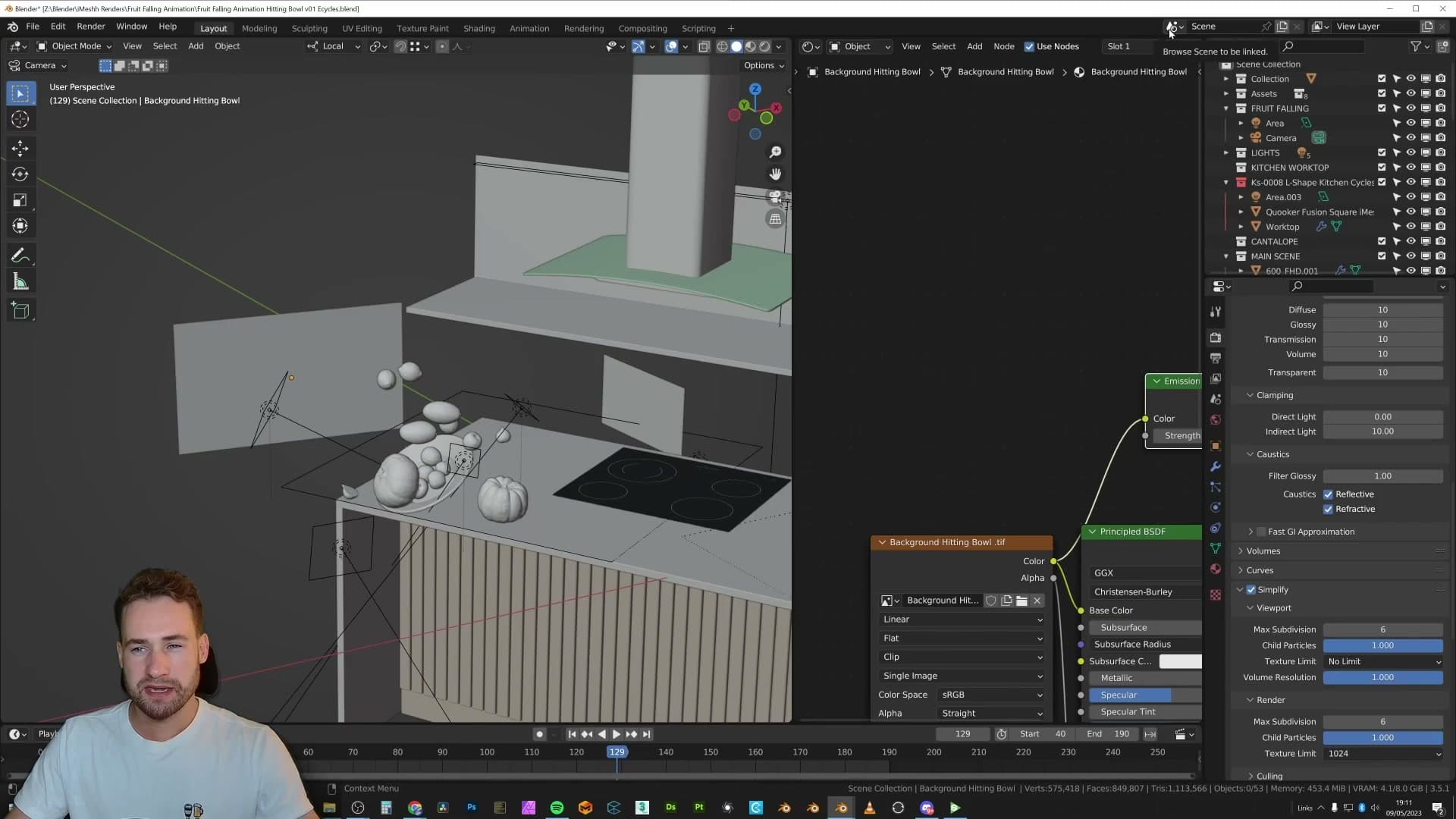Open image file folder icon in image node
The height and width of the screenshot is (819, 1456).
coord(1021,601)
